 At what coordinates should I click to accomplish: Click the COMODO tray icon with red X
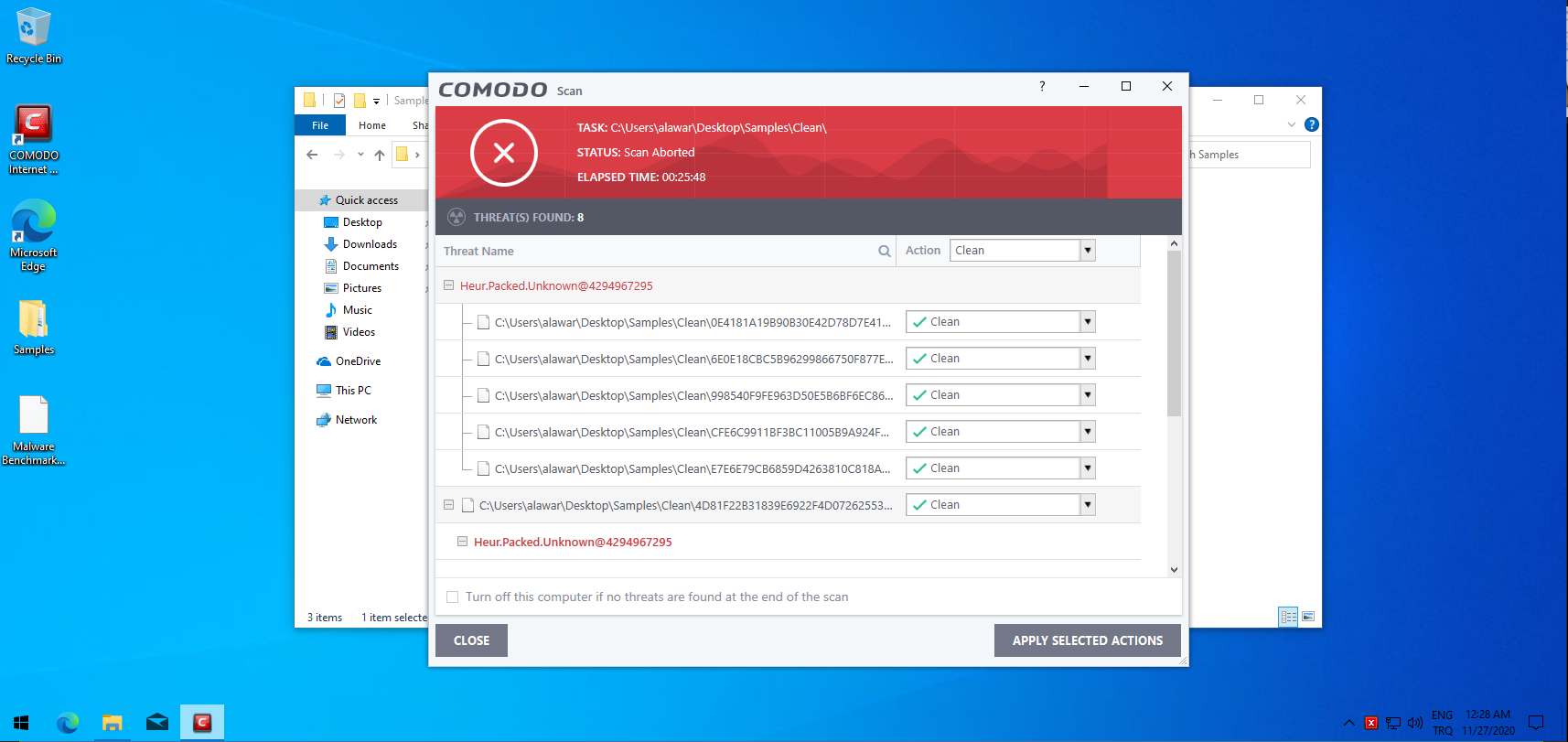click(1371, 723)
